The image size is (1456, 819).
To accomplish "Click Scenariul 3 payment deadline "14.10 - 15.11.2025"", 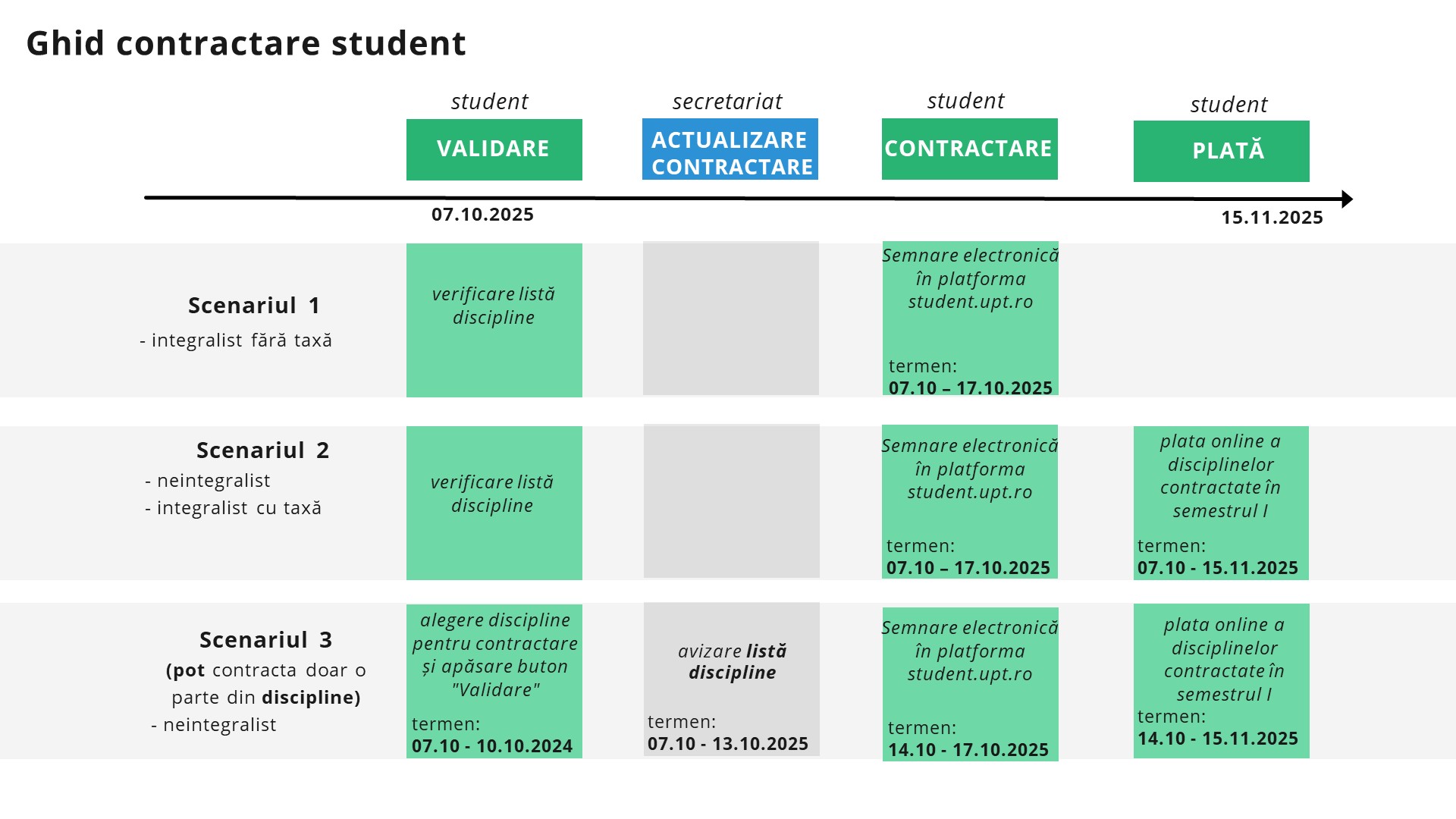I will (x=1217, y=739).
